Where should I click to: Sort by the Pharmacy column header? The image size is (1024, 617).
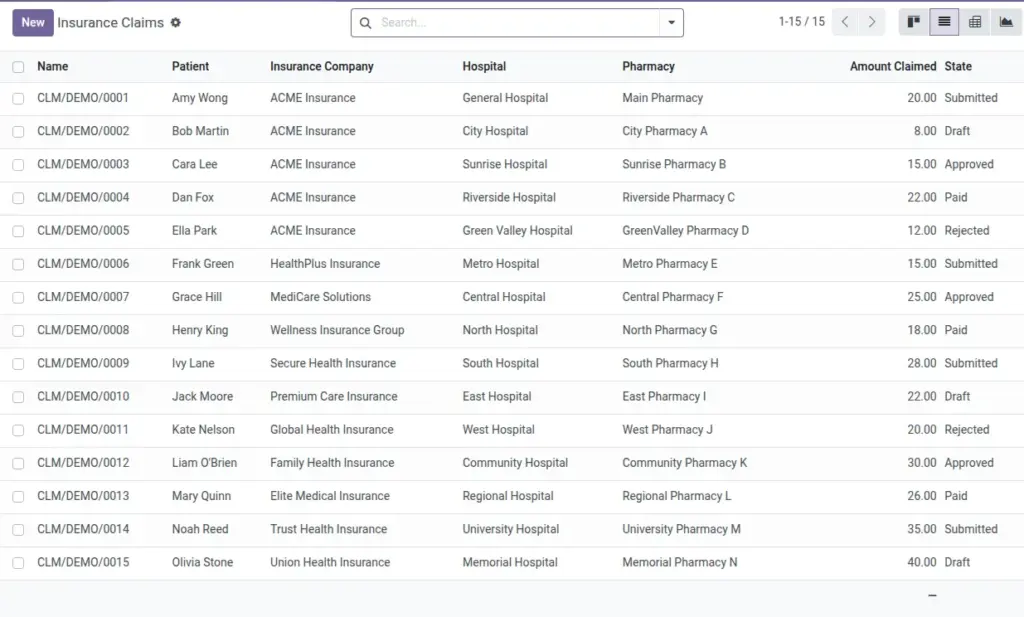click(648, 66)
